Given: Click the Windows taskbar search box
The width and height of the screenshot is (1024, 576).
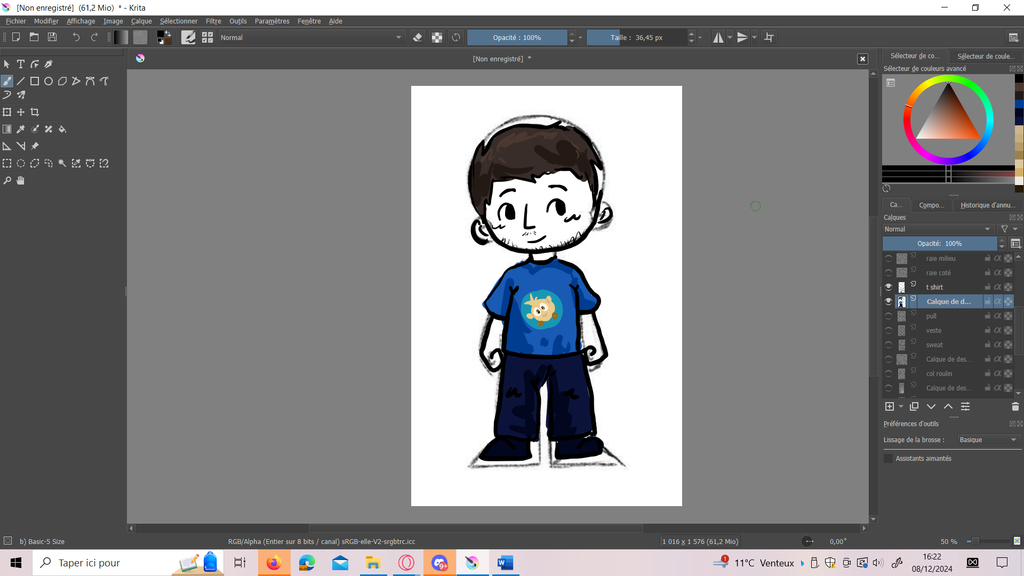Looking at the screenshot, I should coord(100,563).
